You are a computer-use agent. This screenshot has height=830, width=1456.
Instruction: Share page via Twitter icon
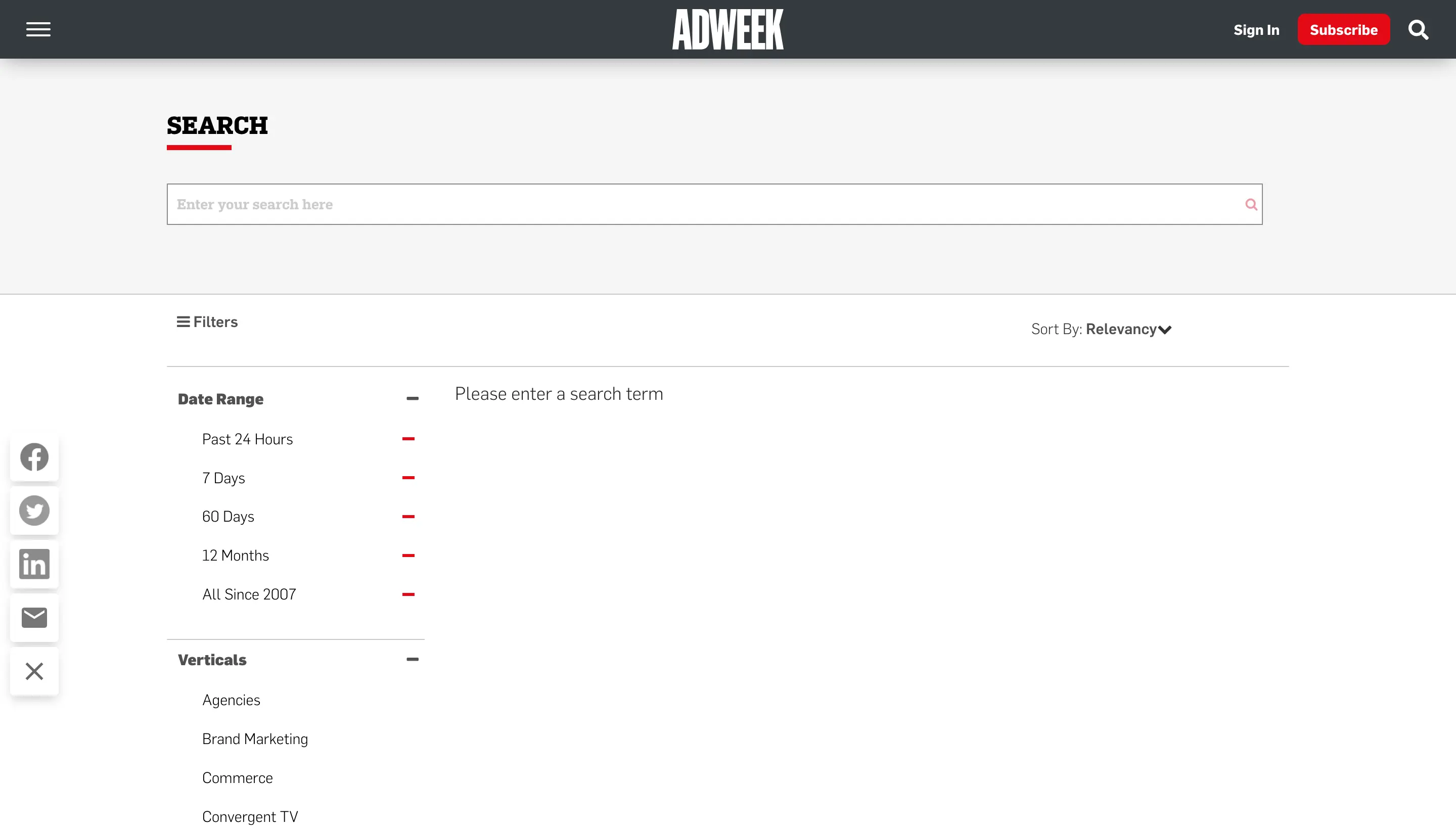click(34, 510)
